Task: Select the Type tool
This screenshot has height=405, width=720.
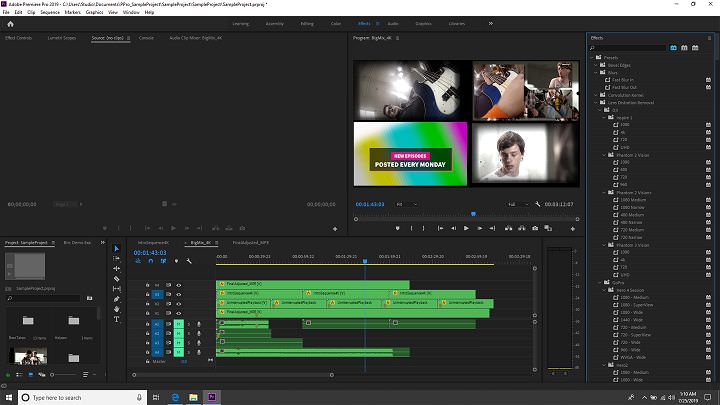Action: [117, 319]
